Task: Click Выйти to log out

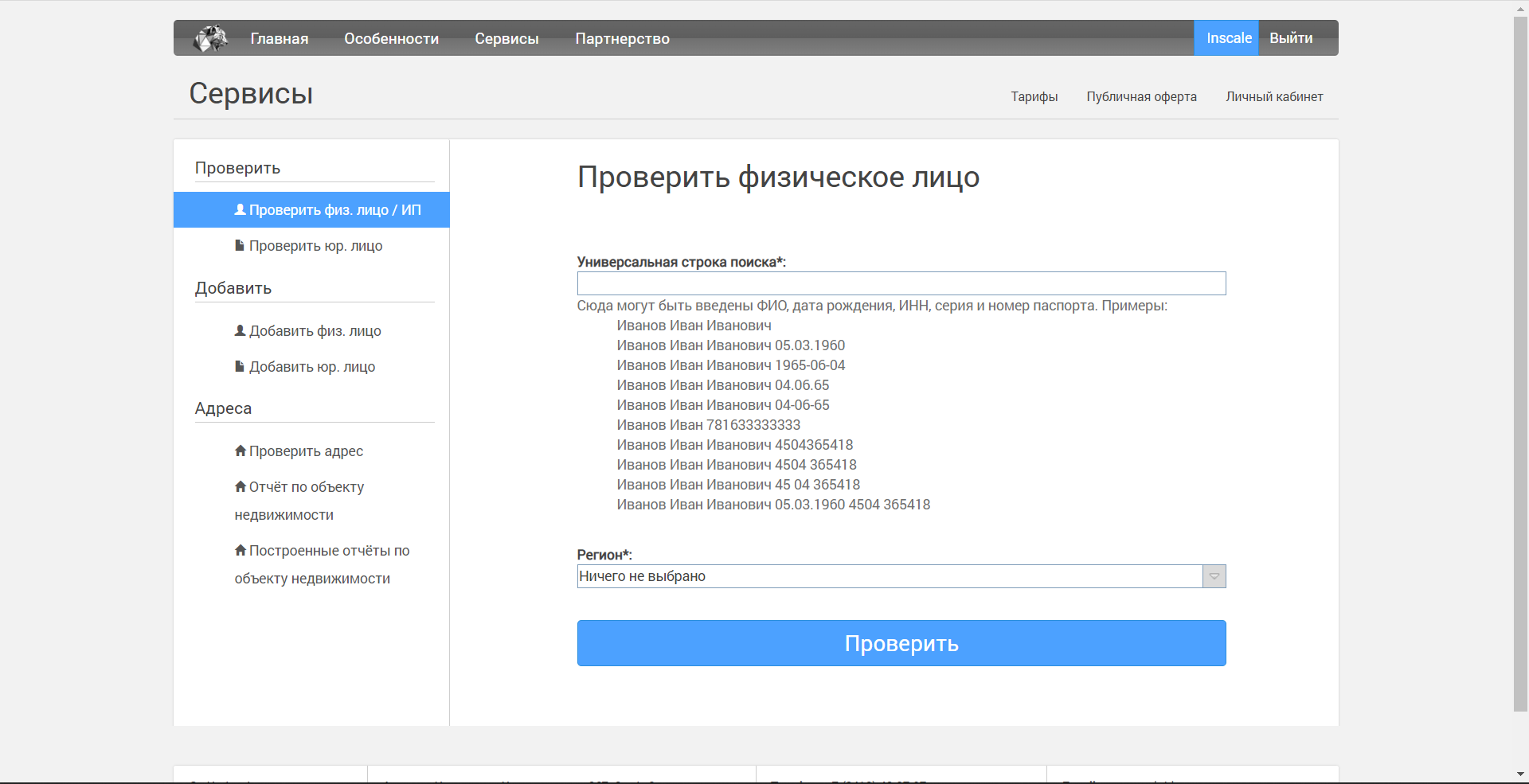Action: [1291, 37]
